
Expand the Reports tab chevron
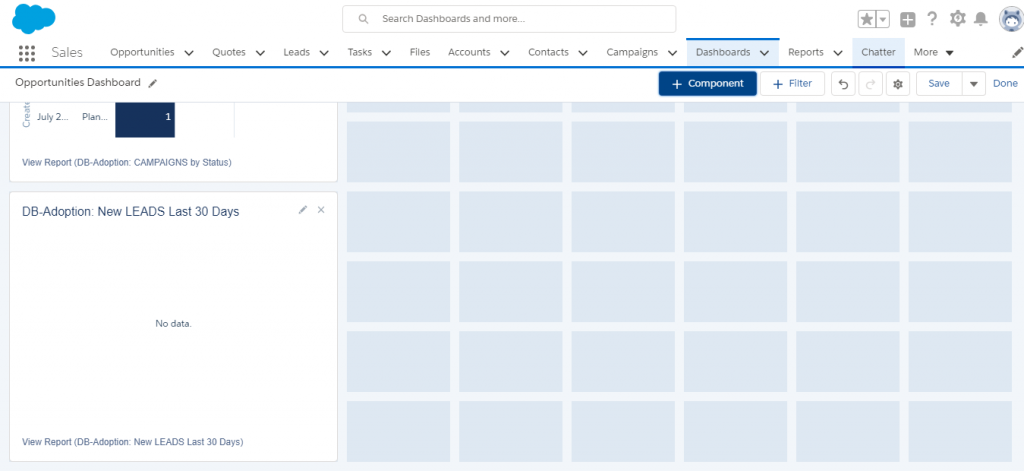(838, 53)
